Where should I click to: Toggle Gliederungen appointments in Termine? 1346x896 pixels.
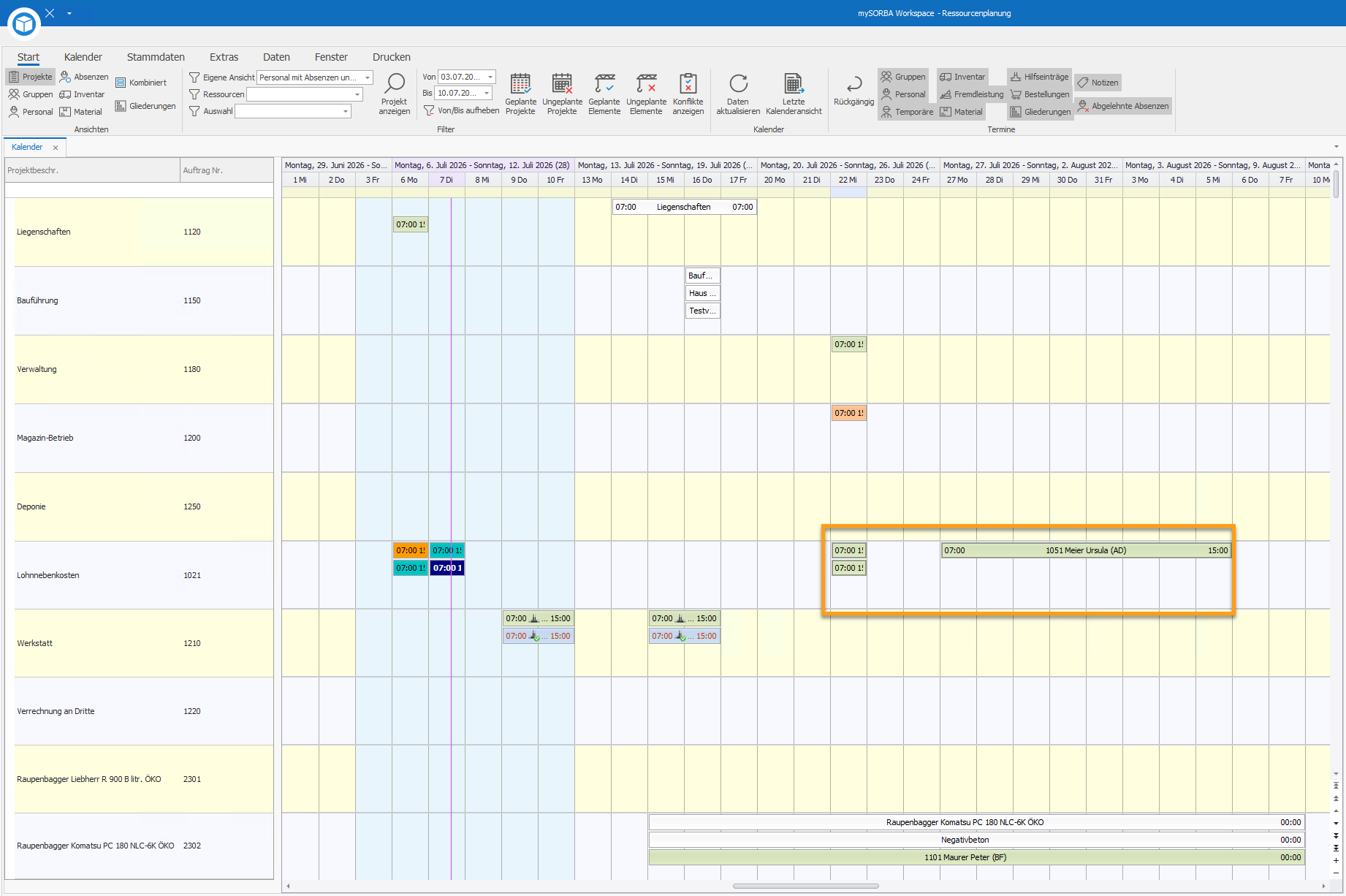[1041, 112]
